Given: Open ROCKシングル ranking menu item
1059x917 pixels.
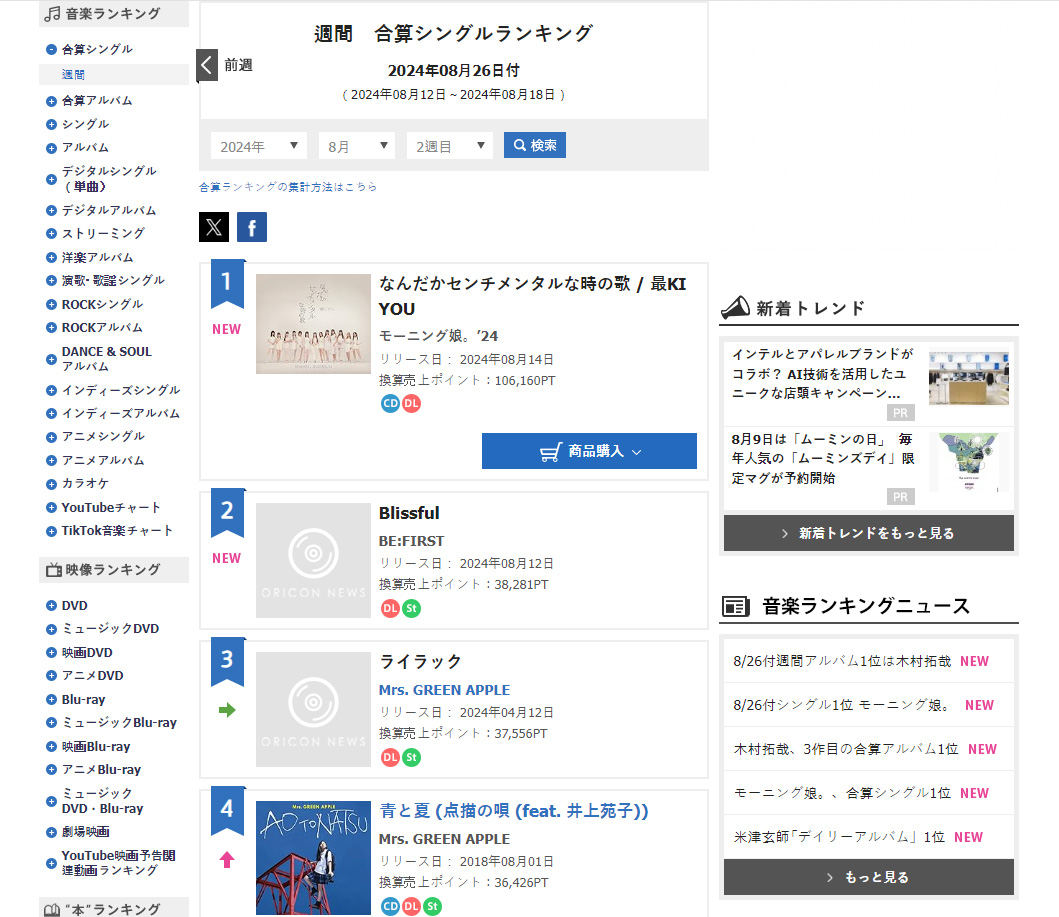Looking at the screenshot, I should pyautogui.click(x=102, y=304).
